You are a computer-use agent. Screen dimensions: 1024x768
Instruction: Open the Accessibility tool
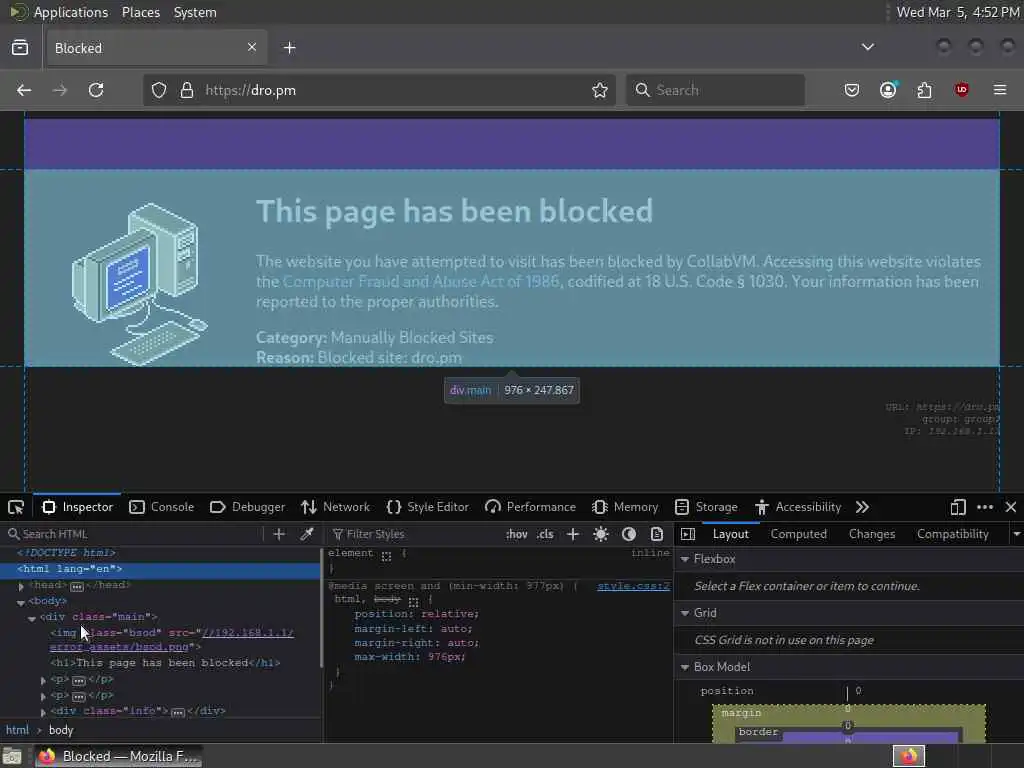pos(797,507)
